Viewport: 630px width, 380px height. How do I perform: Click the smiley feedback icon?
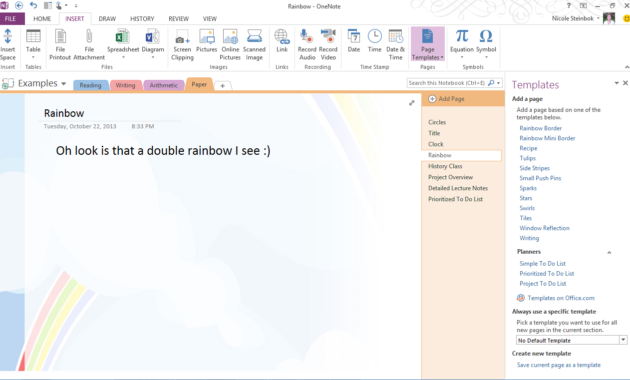(x=626, y=18)
